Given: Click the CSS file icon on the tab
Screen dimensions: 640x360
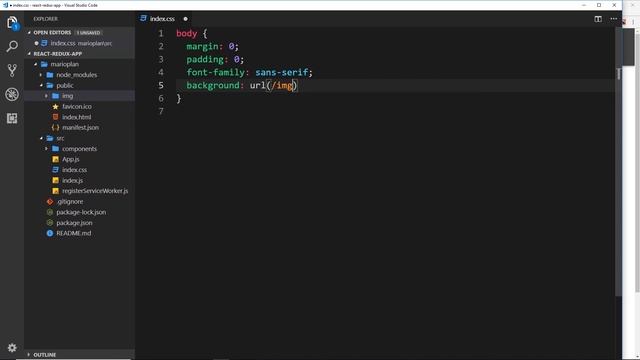Looking at the screenshot, I should [143, 18].
